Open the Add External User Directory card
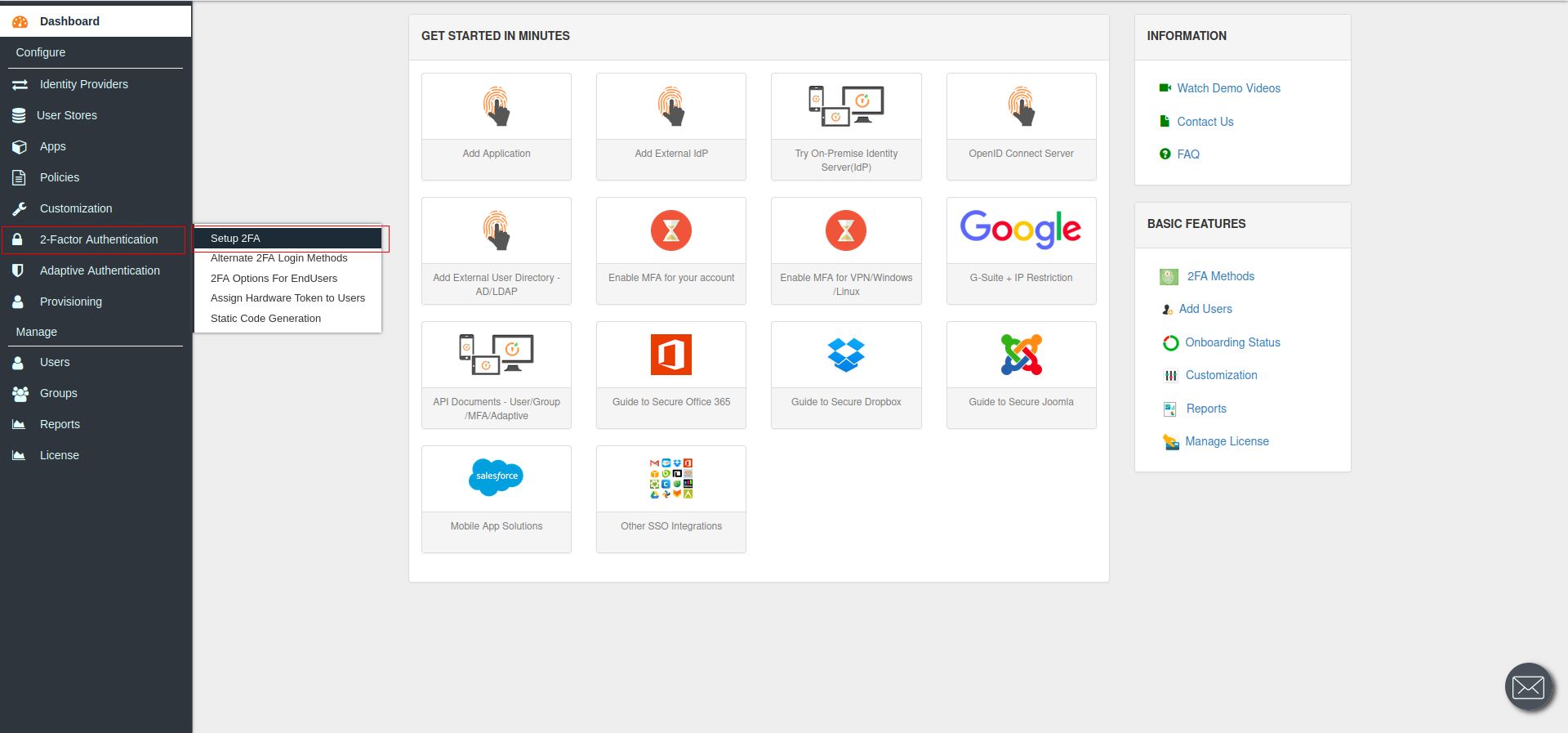 [x=497, y=251]
